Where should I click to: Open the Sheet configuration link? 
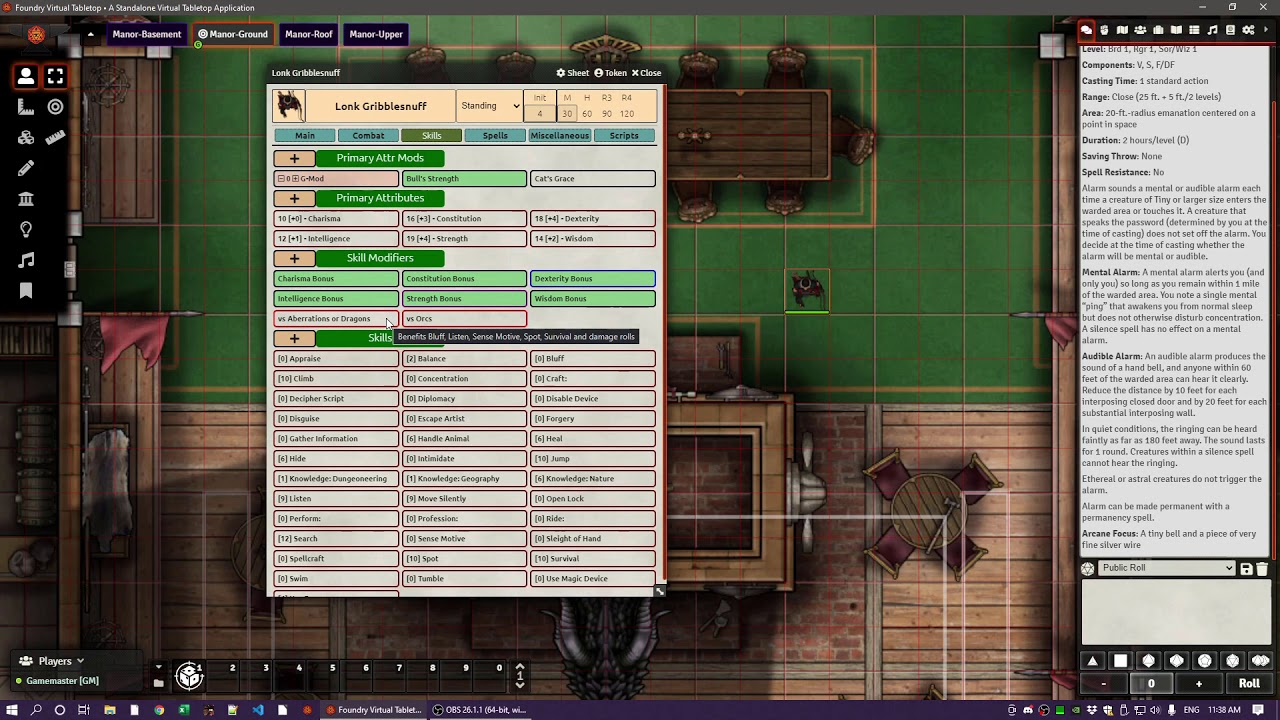pyautogui.click(x=573, y=73)
